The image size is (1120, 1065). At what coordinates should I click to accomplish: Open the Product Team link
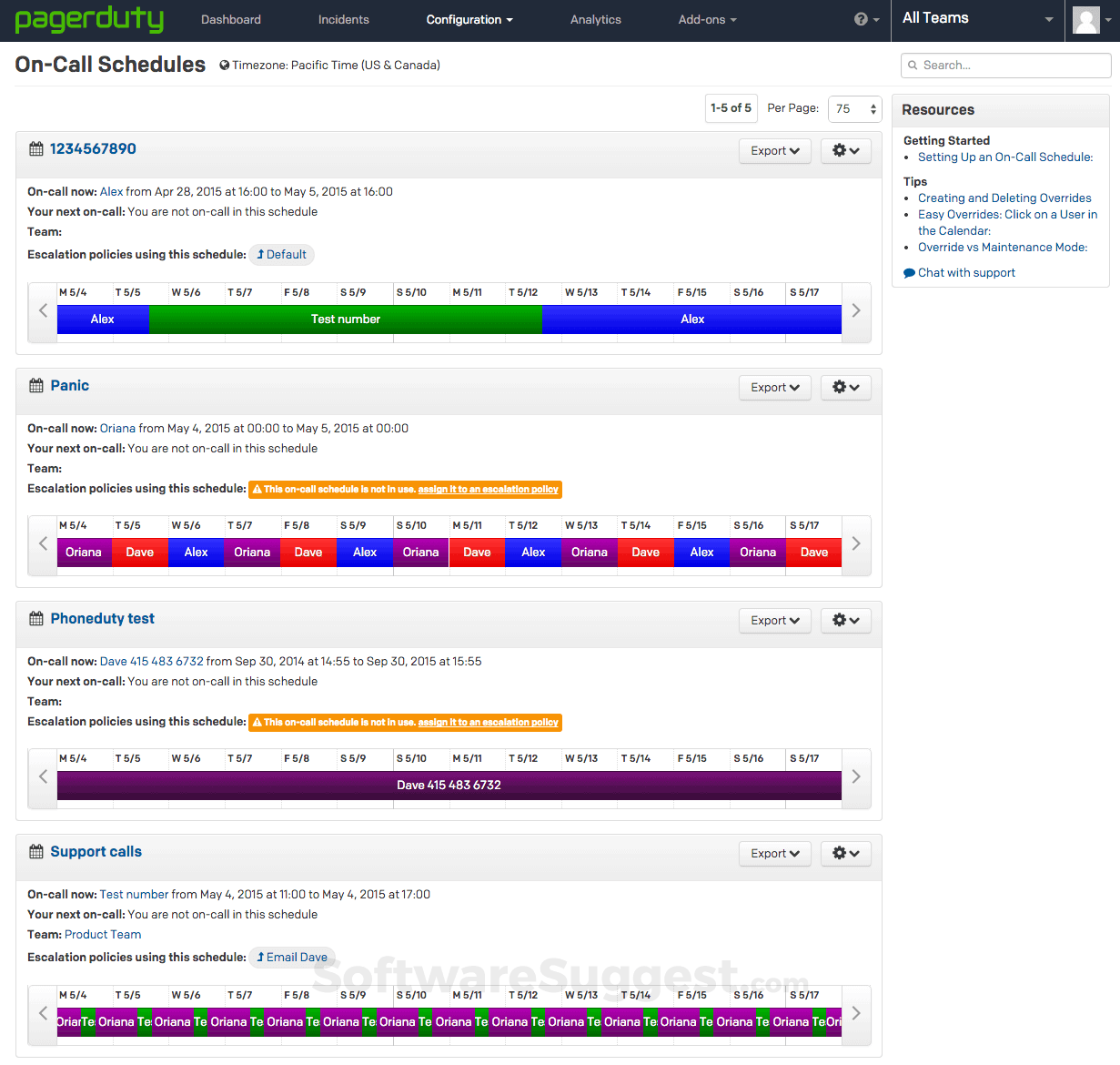click(x=102, y=934)
